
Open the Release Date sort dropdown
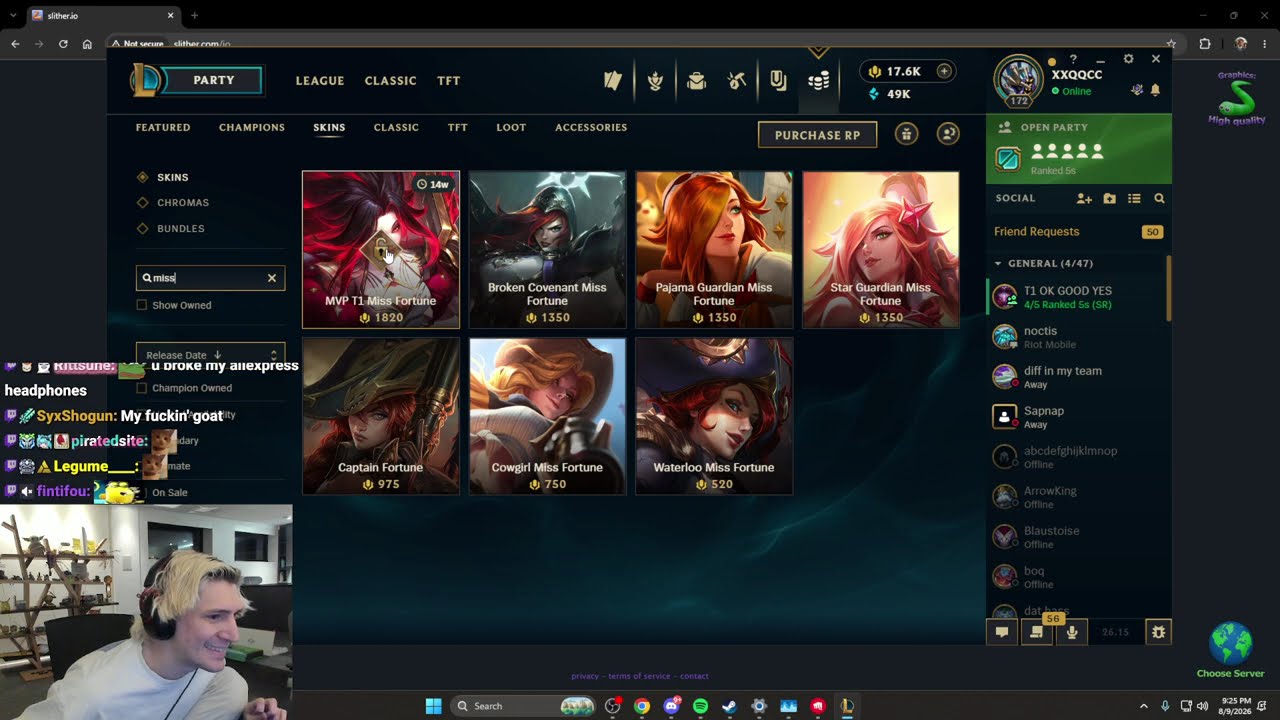(210, 354)
